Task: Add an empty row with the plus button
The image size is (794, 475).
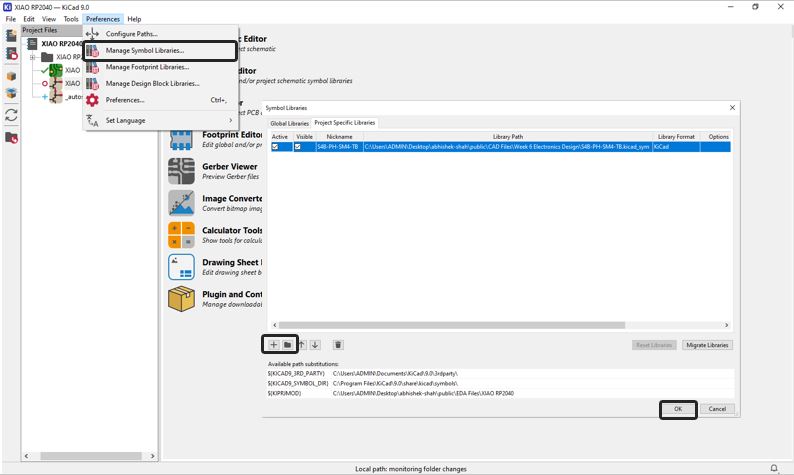Action: click(x=273, y=345)
